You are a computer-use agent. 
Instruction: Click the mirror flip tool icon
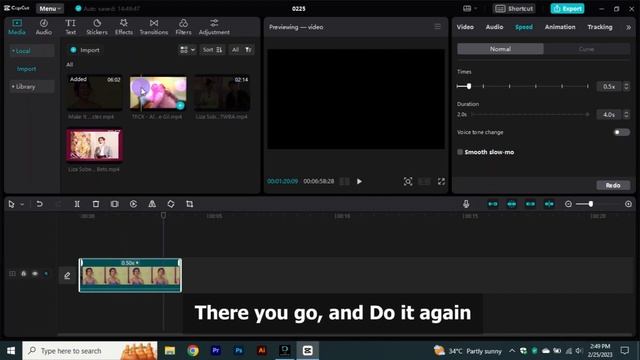tap(152, 204)
